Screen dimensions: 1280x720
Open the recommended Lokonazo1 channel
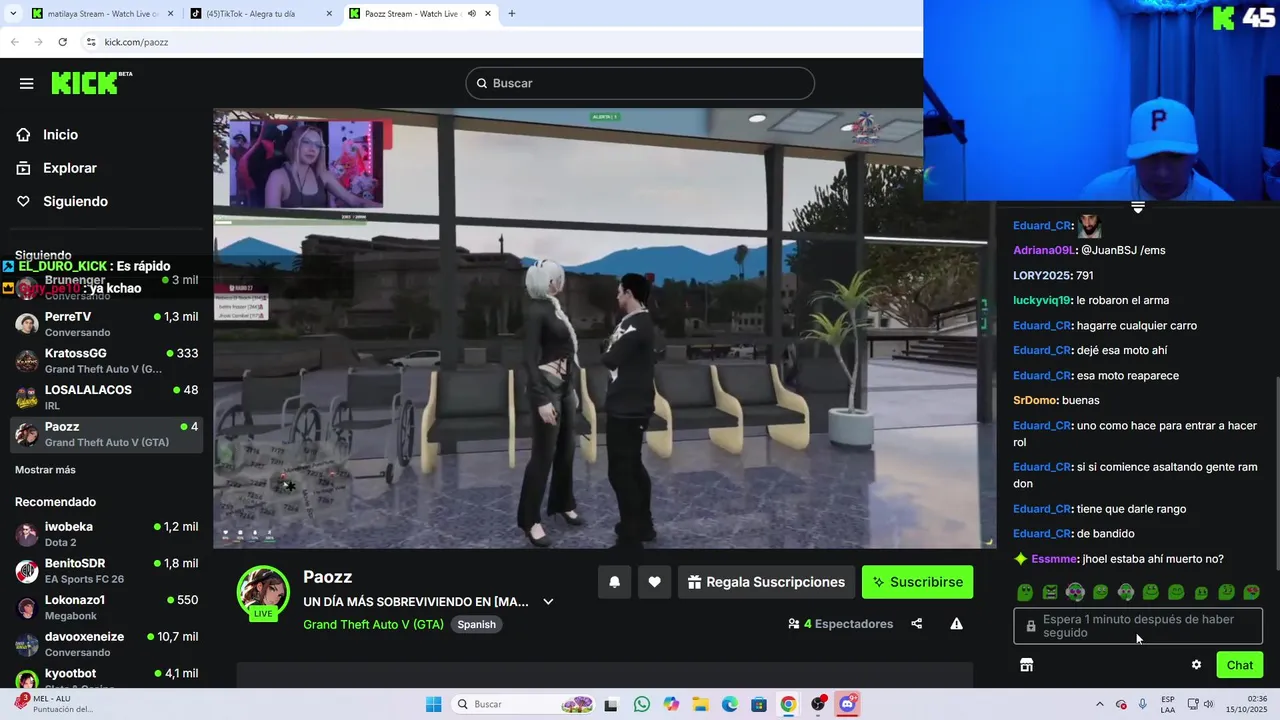(106, 607)
